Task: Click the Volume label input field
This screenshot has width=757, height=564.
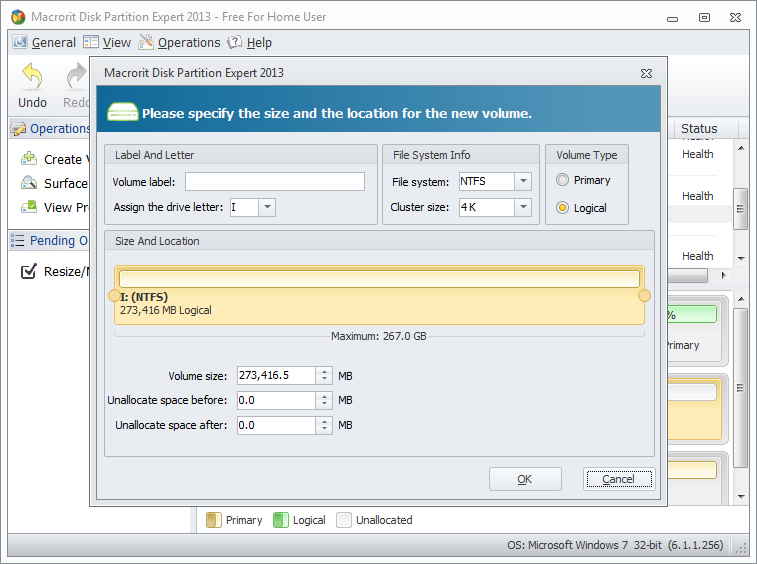Action: point(275,182)
